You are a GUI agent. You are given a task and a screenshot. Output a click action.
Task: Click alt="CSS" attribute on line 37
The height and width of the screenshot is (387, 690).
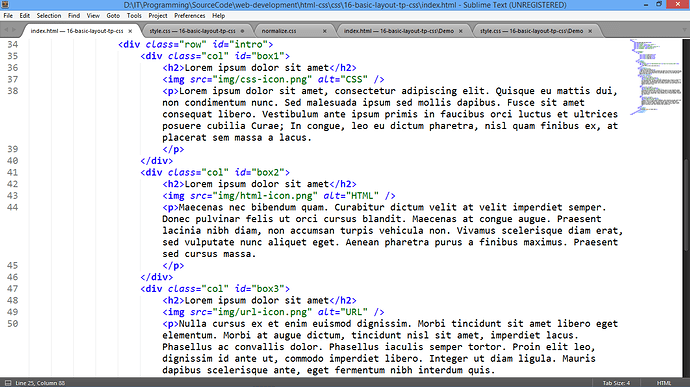pos(343,79)
